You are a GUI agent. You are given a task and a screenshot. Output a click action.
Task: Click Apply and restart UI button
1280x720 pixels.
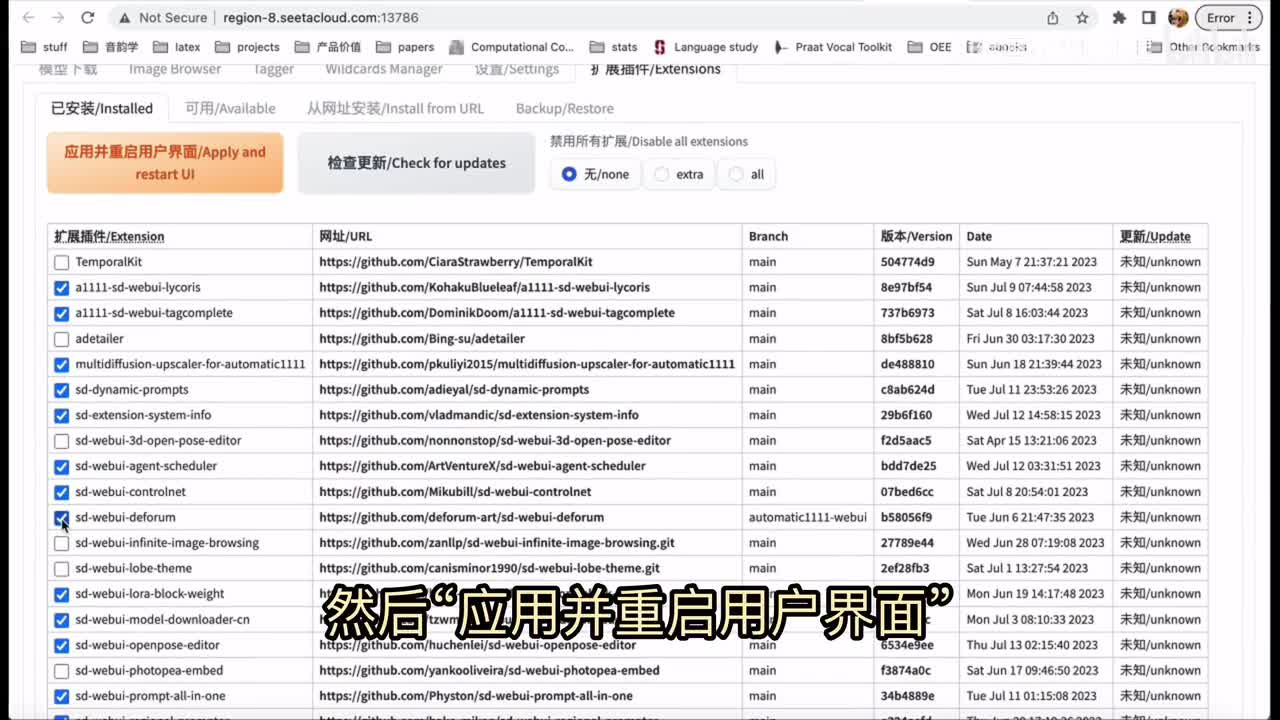[165, 163]
